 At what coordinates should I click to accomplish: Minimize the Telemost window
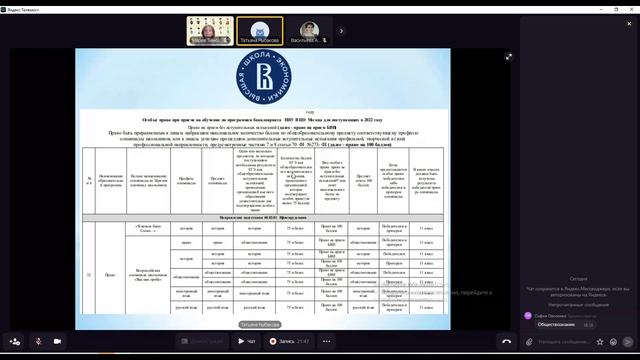pos(601,9)
